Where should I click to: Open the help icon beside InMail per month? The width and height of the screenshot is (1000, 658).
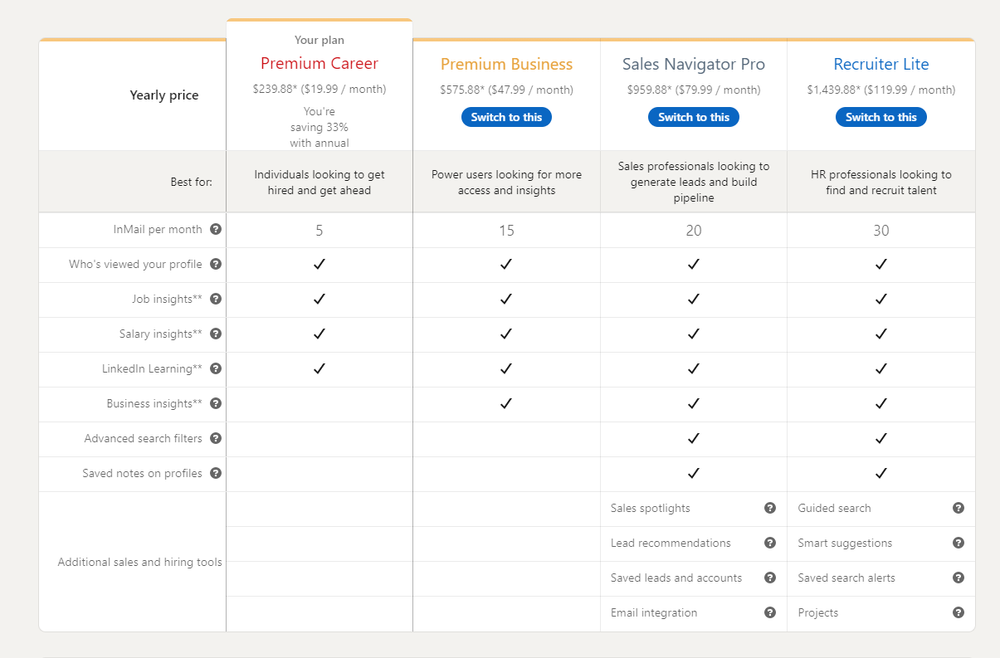[216, 229]
